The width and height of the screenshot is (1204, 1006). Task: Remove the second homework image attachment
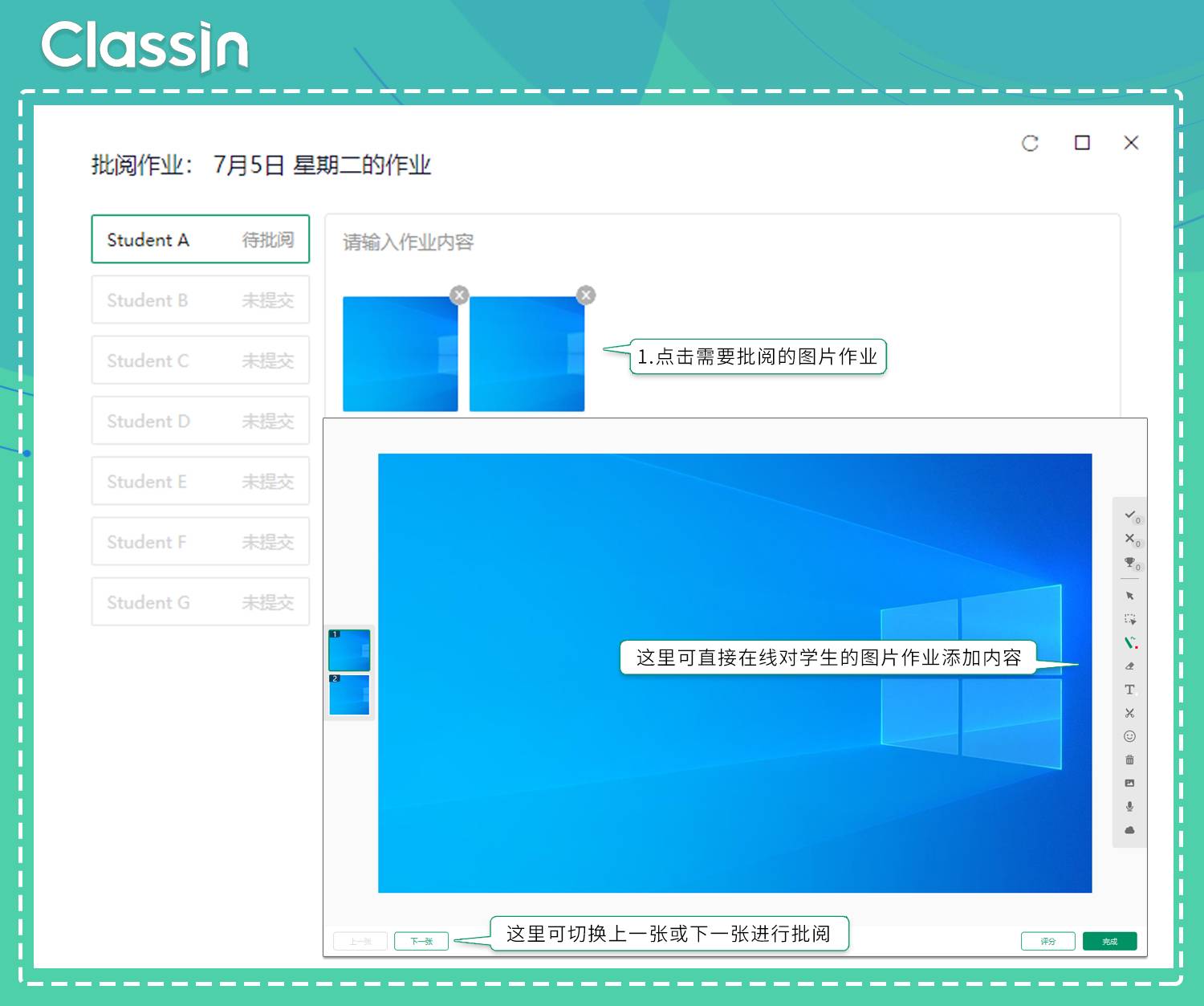(587, 295)
